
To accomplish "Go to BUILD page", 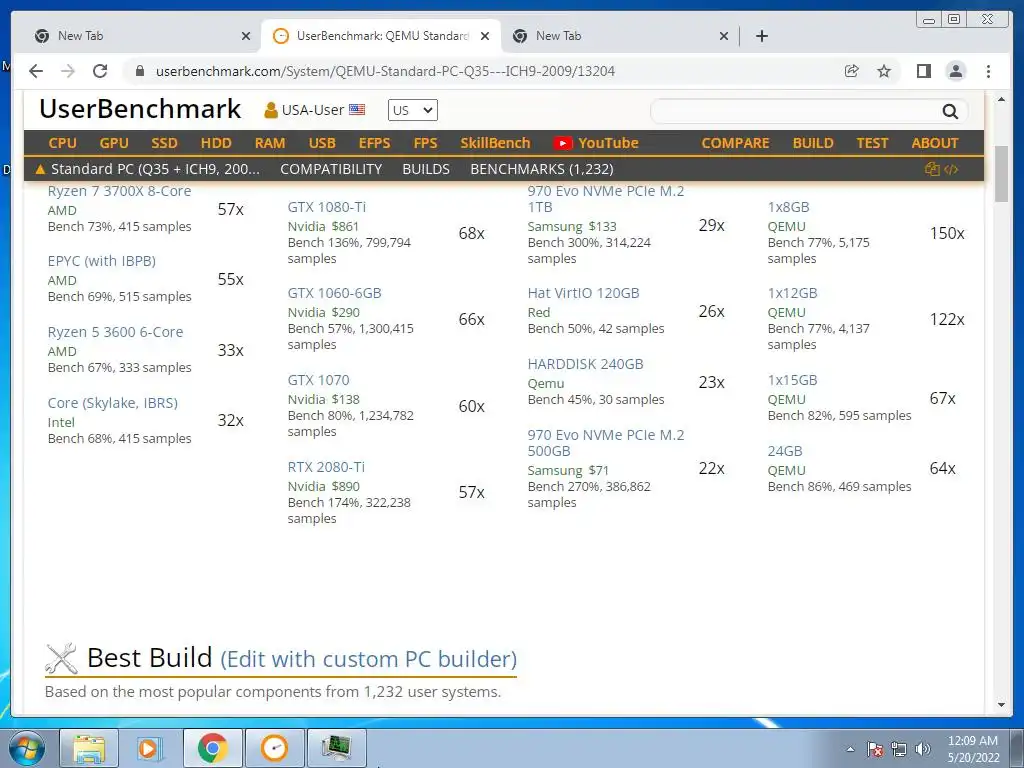I will [813, 143].
